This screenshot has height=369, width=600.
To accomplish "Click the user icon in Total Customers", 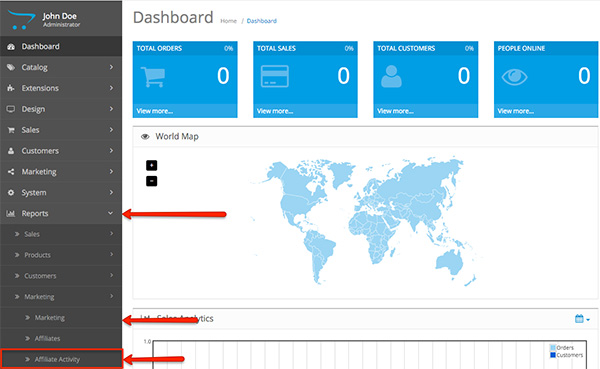I will click(391, 76).
